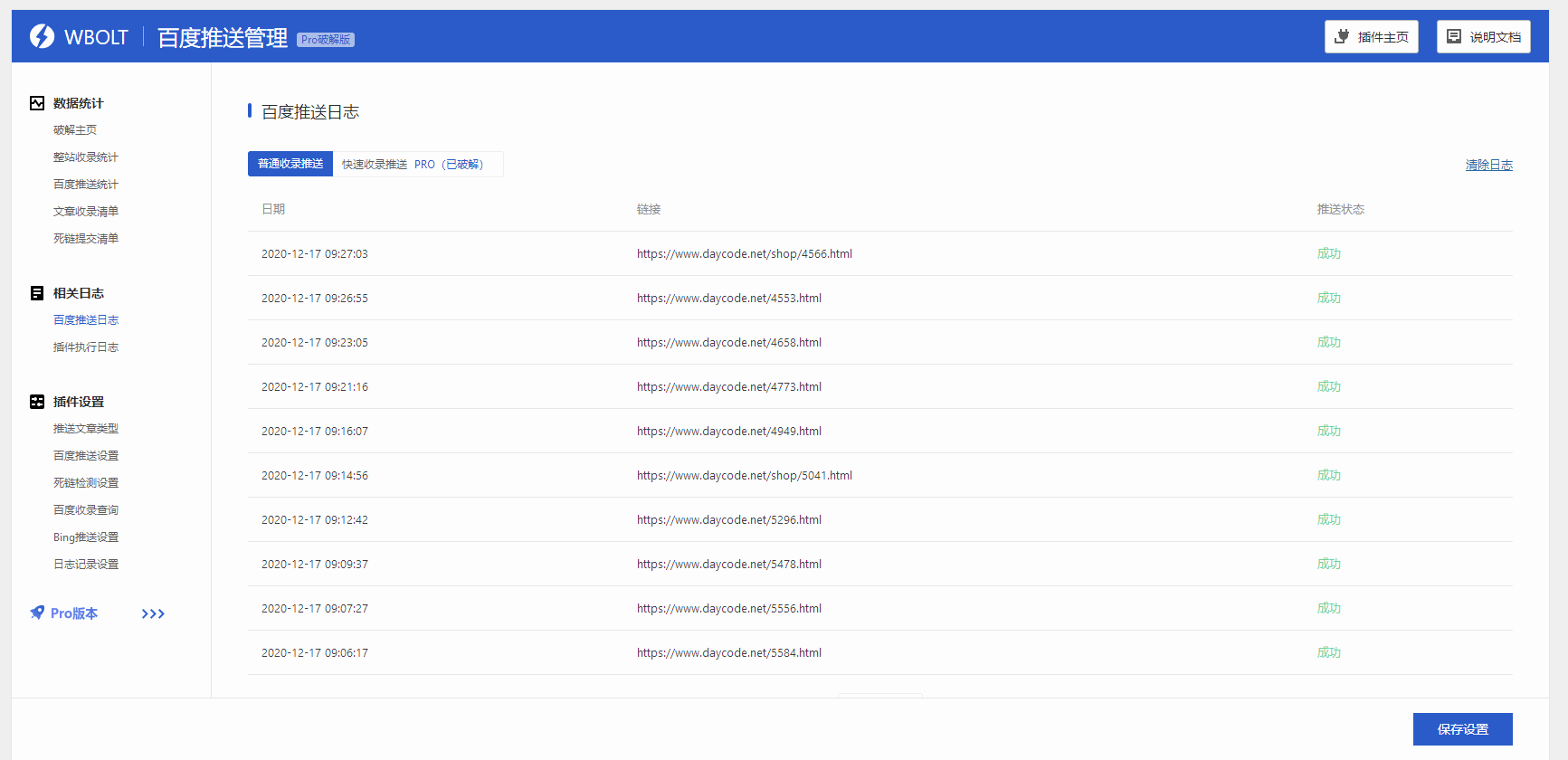1568x760 pixels.
Task: Click the 4658.html URL
Action: pos(729,343)
